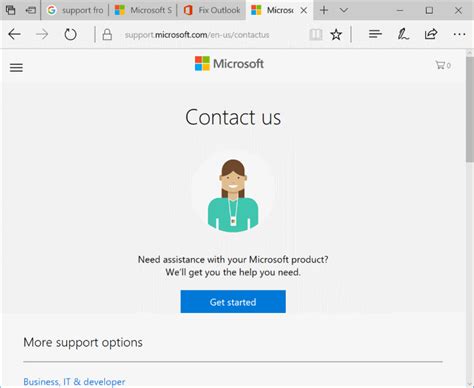Open Edge settings and more menu
Screen dimensions: 474x388
coord(459,34)
